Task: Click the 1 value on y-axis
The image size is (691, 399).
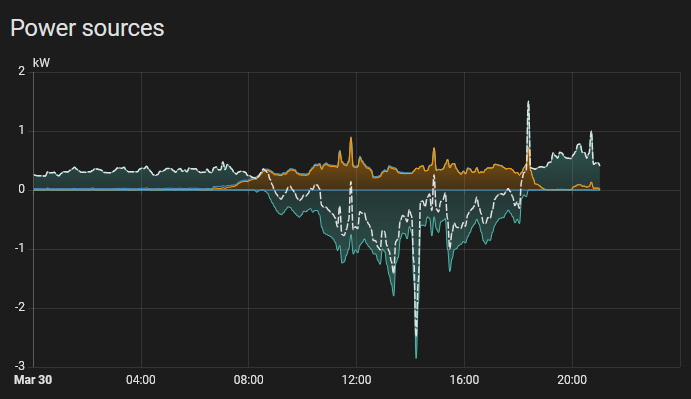Action: pyautogui.click(x=22, y=131)
